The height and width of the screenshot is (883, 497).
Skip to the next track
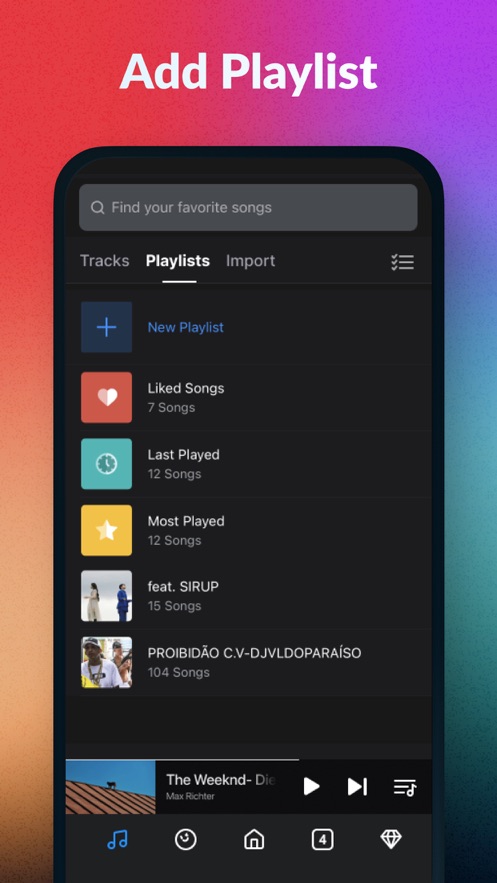tap(357, 786)
